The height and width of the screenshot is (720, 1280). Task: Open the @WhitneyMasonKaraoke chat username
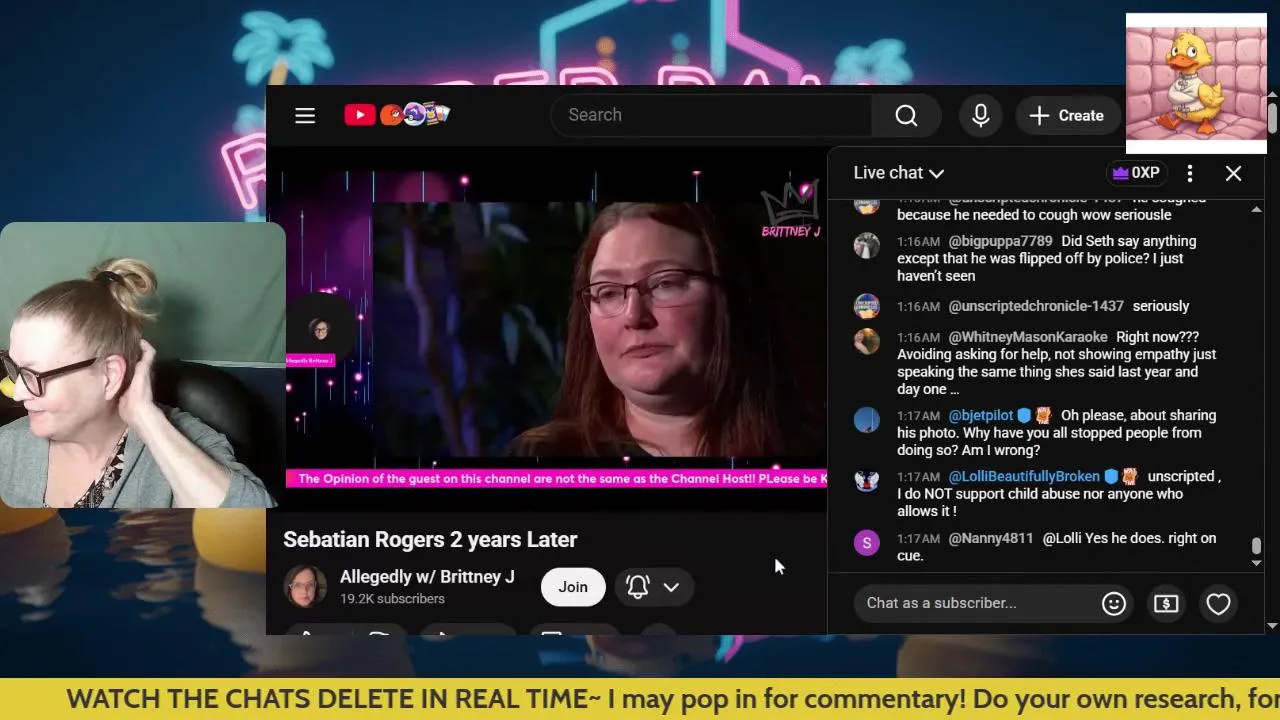pyautogui.click(x=1028, y=337)
